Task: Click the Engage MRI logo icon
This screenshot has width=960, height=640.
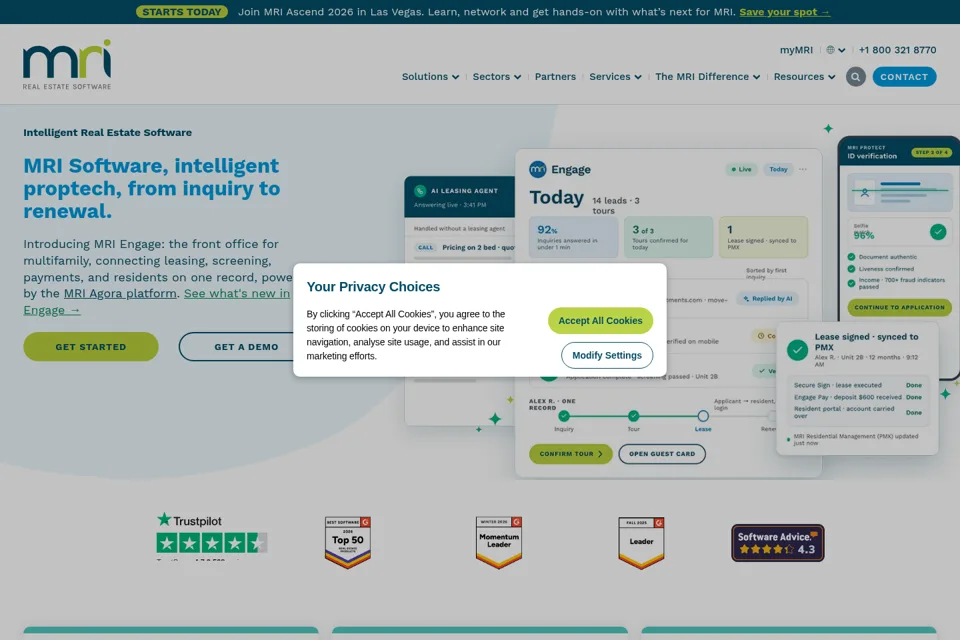Action: 538,169
